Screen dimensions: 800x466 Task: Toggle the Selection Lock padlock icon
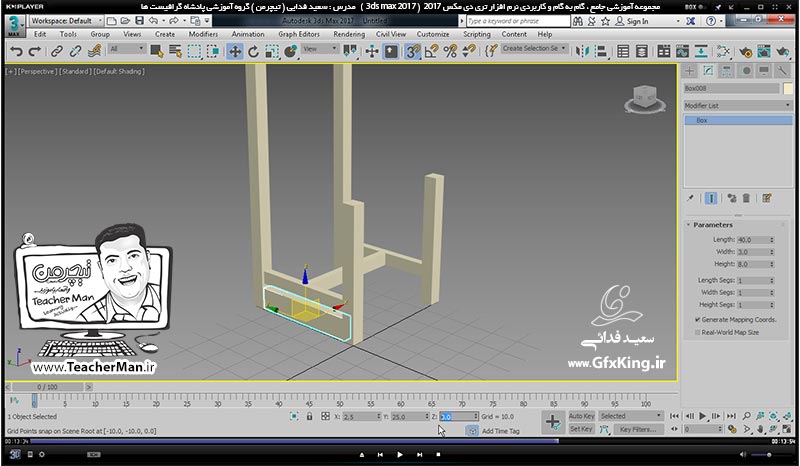coord(309,416)
